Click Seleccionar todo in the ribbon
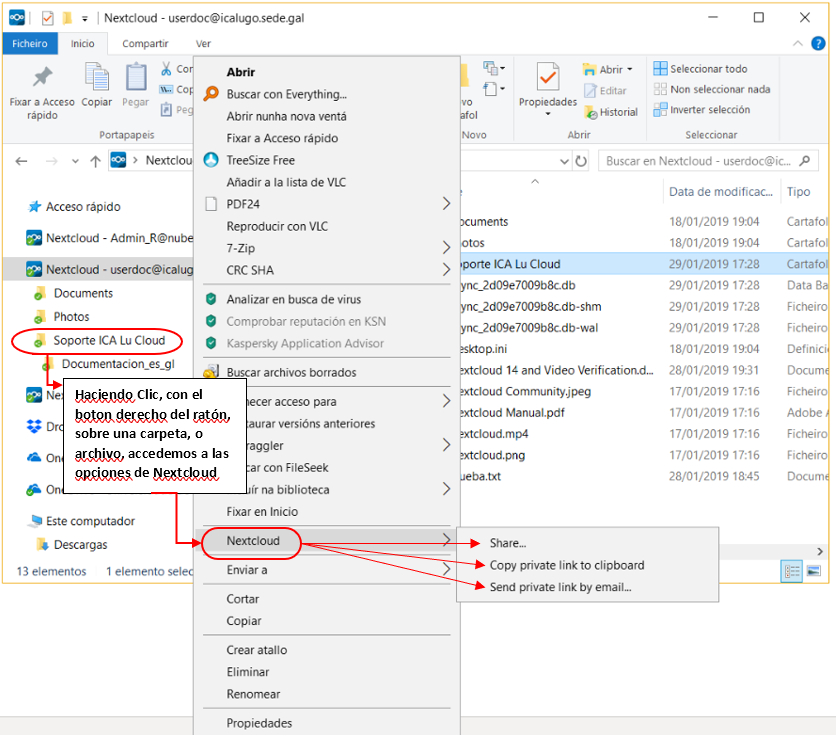Screen dimensions: 836x735 tap(708, 69)
